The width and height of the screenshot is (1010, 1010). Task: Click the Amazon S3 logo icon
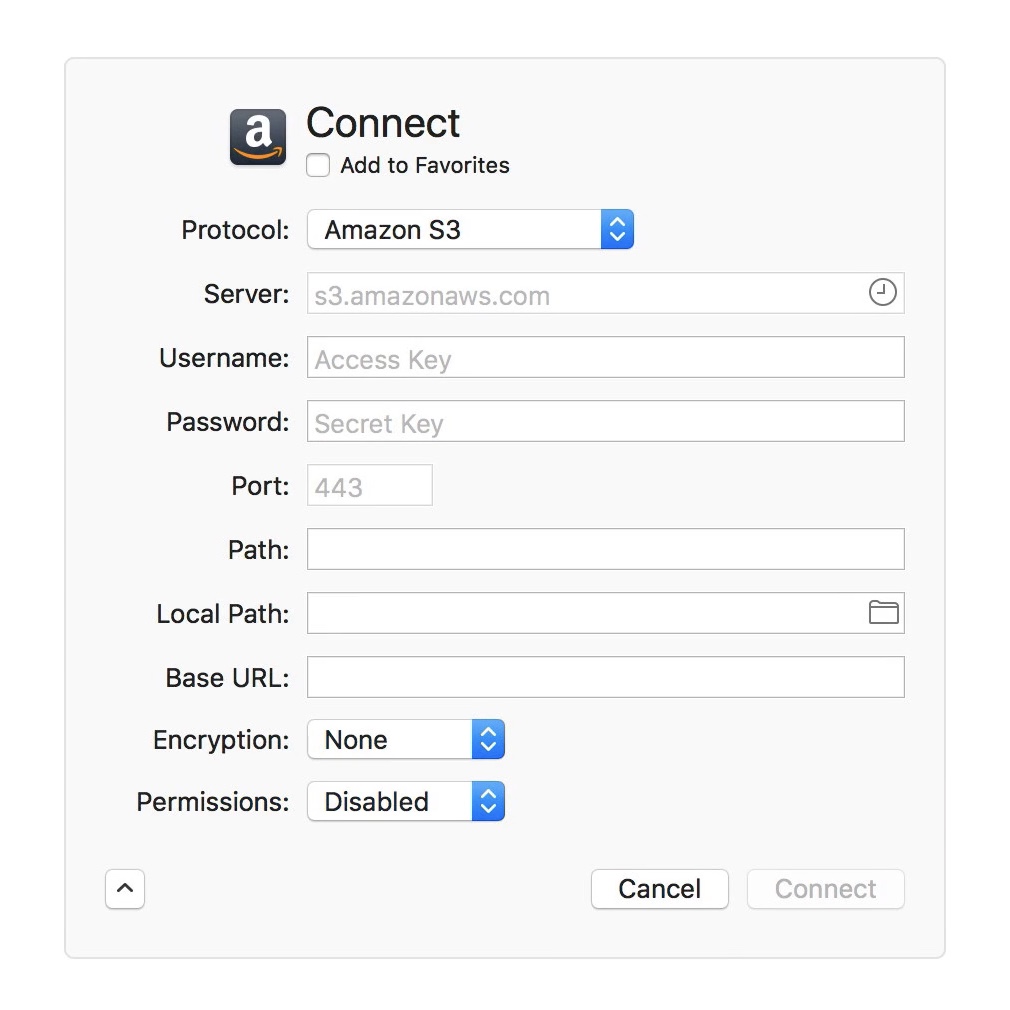(258, 137)
